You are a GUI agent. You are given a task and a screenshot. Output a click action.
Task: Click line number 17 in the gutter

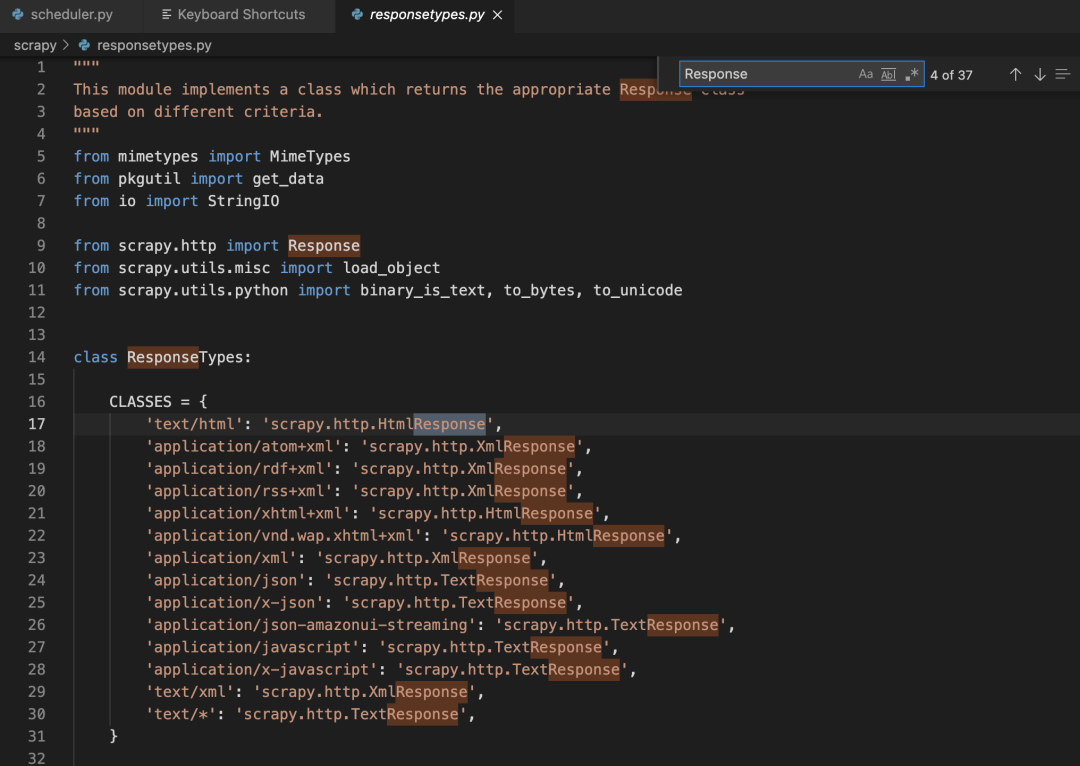(x=37, y=424)
